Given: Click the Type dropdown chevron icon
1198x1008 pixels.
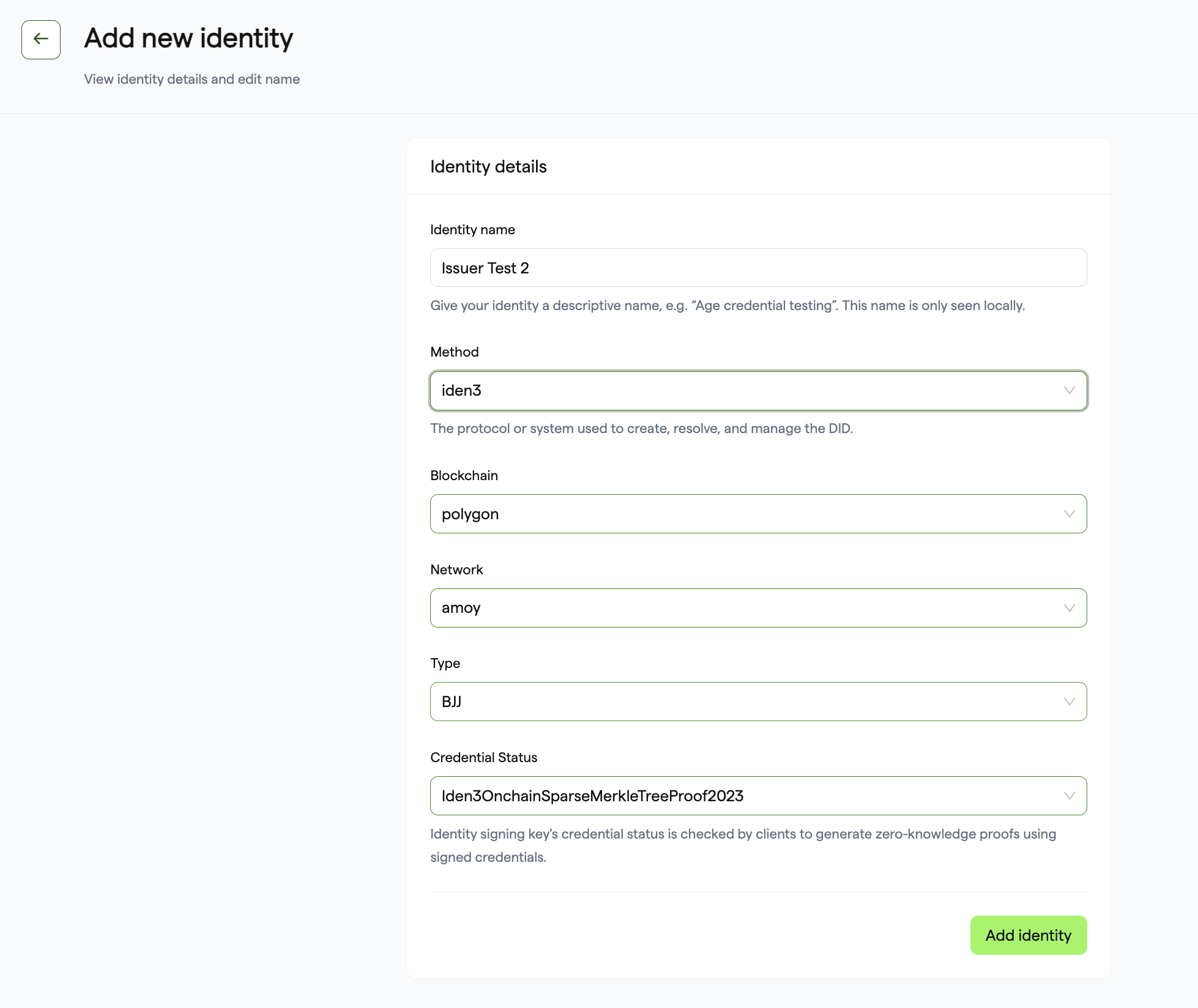Looking at the screenshot, I should point(1069,702).
